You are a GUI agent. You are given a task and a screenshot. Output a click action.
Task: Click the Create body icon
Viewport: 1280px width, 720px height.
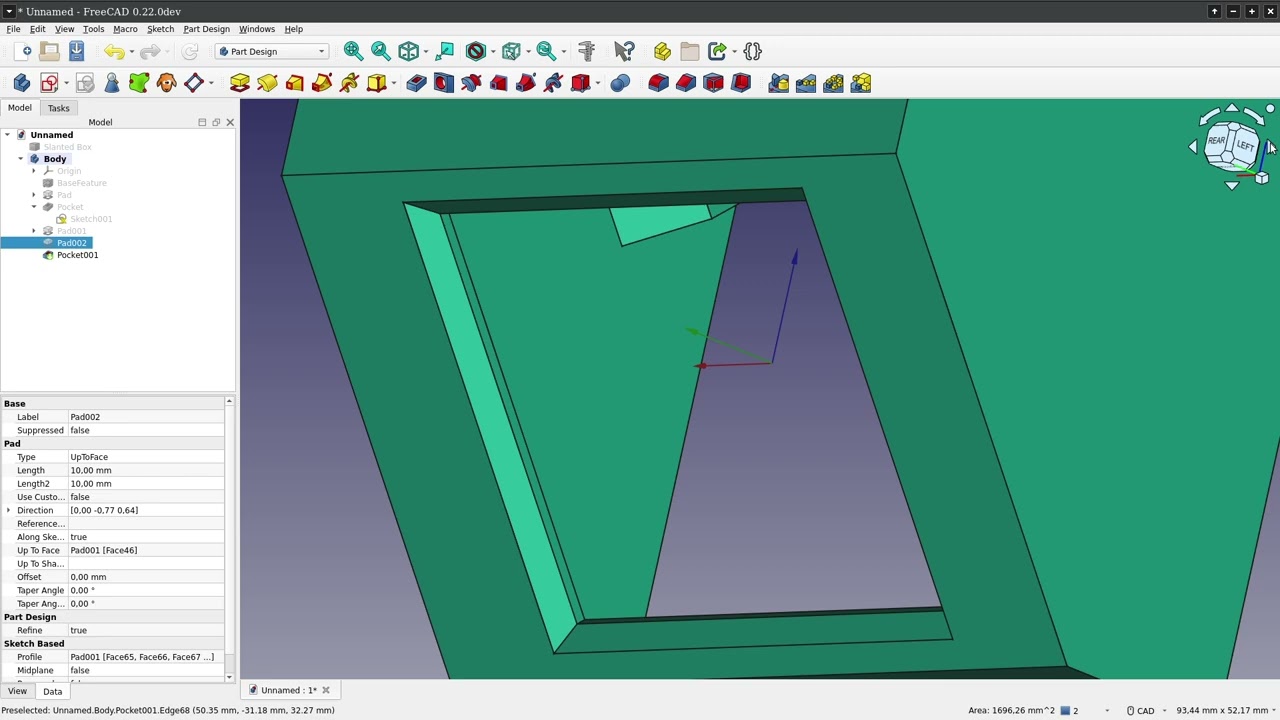pos(22,83)
